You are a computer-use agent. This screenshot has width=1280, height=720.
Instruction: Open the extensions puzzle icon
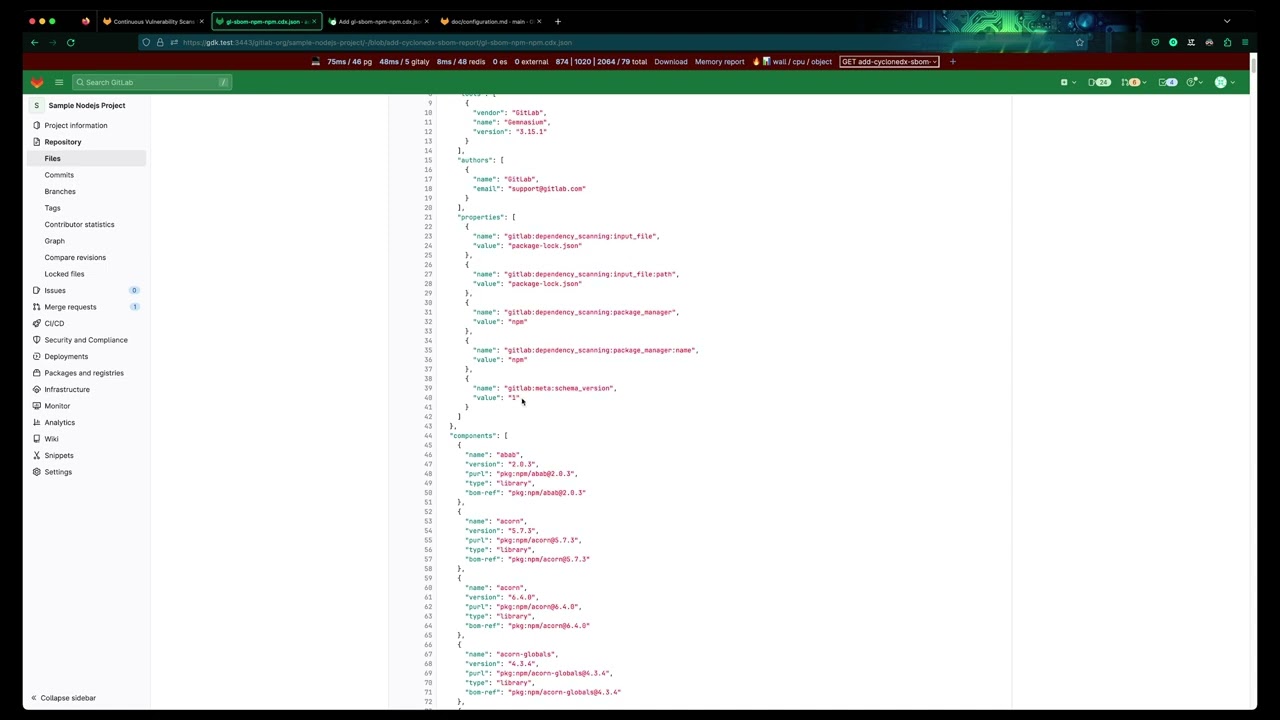point(1227,42)
